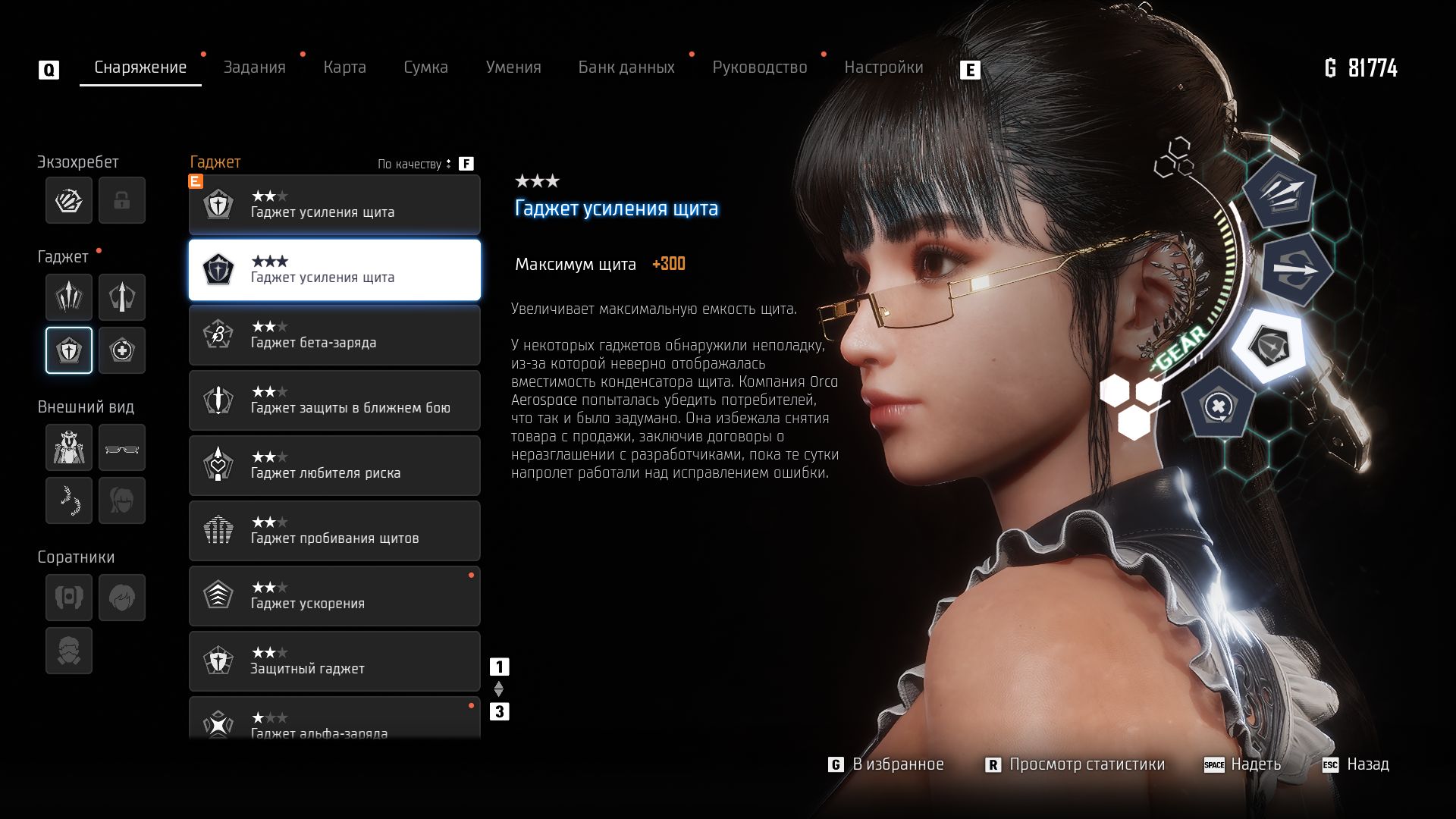This screenshot has width=1456, height=819.
Task: Switch to the Задания tab
Action: tap(254, 67)
